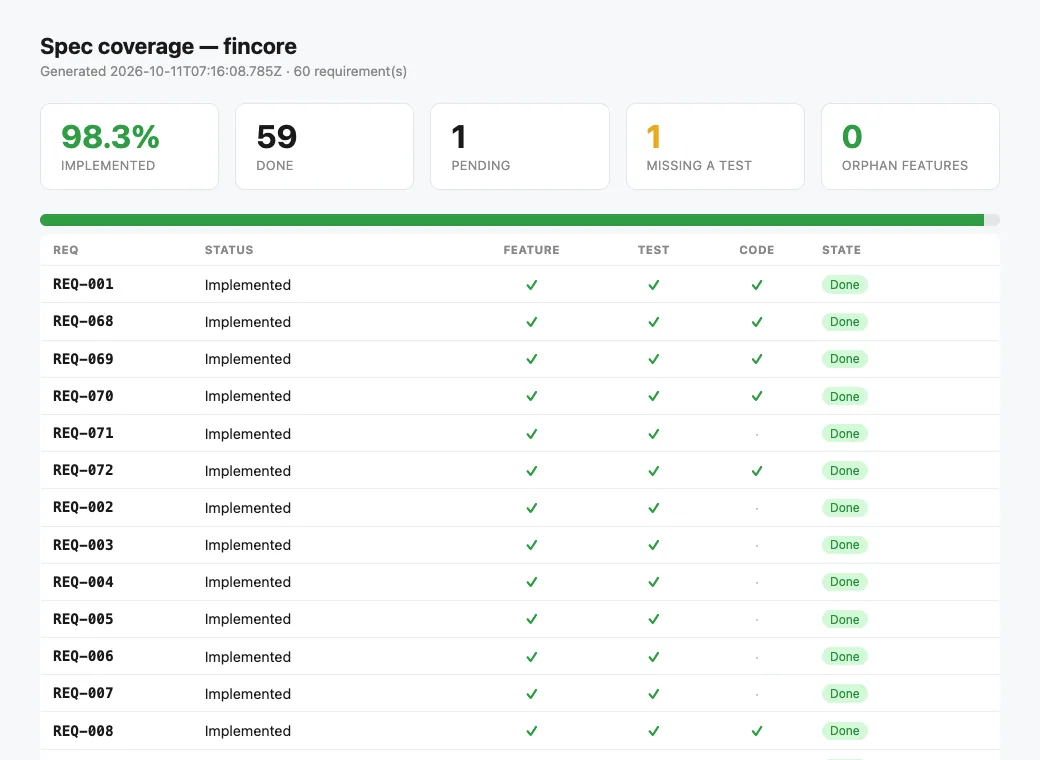This screenshot has width=1040, height=760.
Task: Select the Code checkmark in the REQ-068 row
Action: [757, 322]
